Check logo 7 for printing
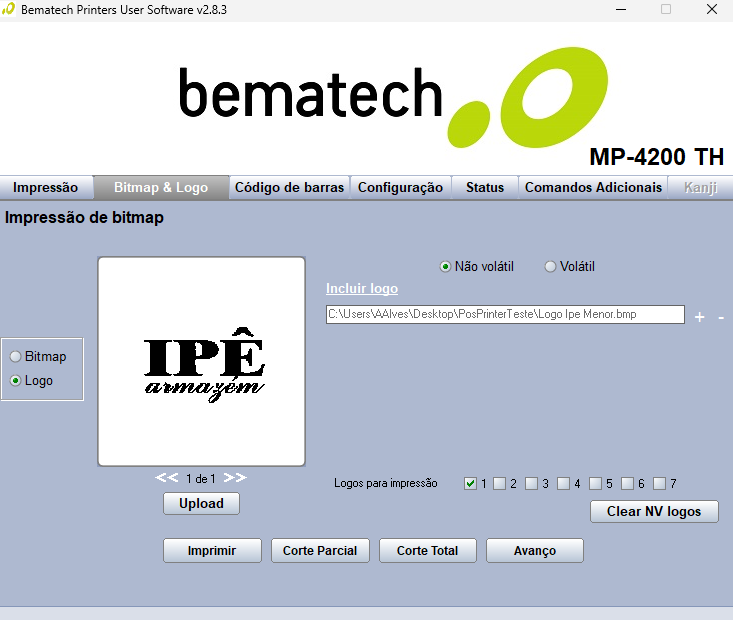733x620 pixels. 659,483
